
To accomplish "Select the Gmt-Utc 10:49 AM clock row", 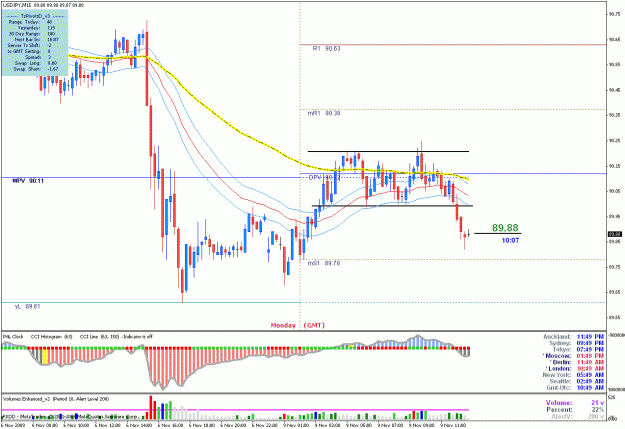I will (x=576, y=388).
